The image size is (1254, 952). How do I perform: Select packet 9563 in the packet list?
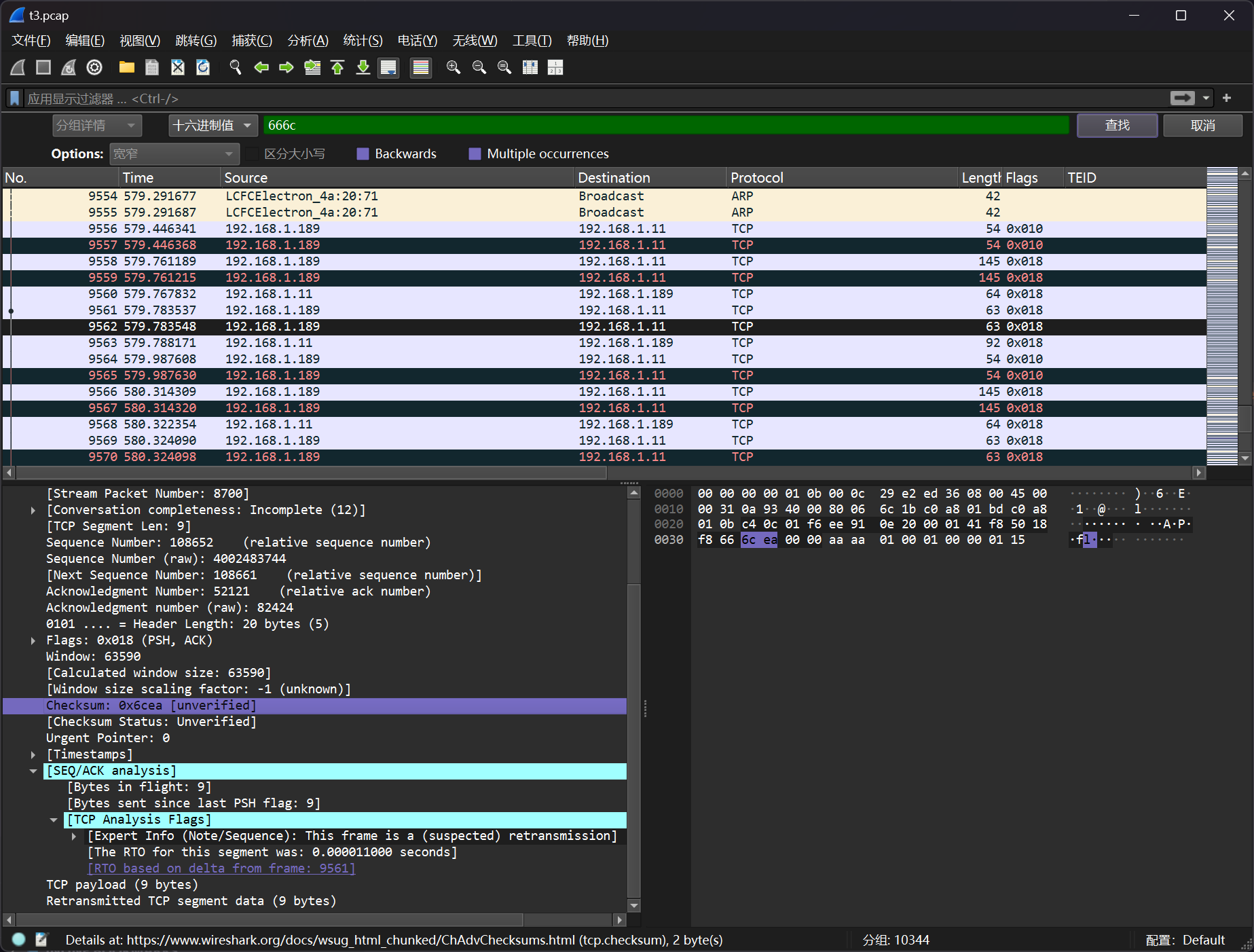(604, 343)
